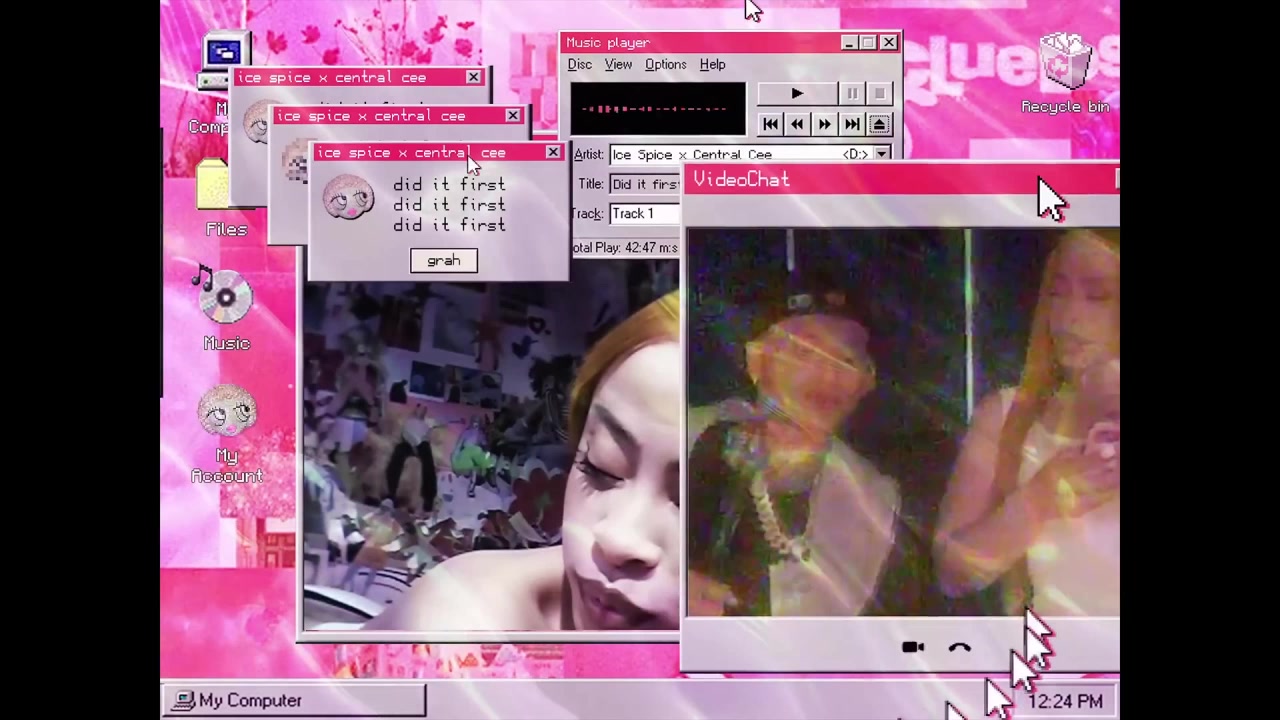The width and height of the screenshot is (1280, 720).
Task: Close the Music player window
Action: click(889, 43)
